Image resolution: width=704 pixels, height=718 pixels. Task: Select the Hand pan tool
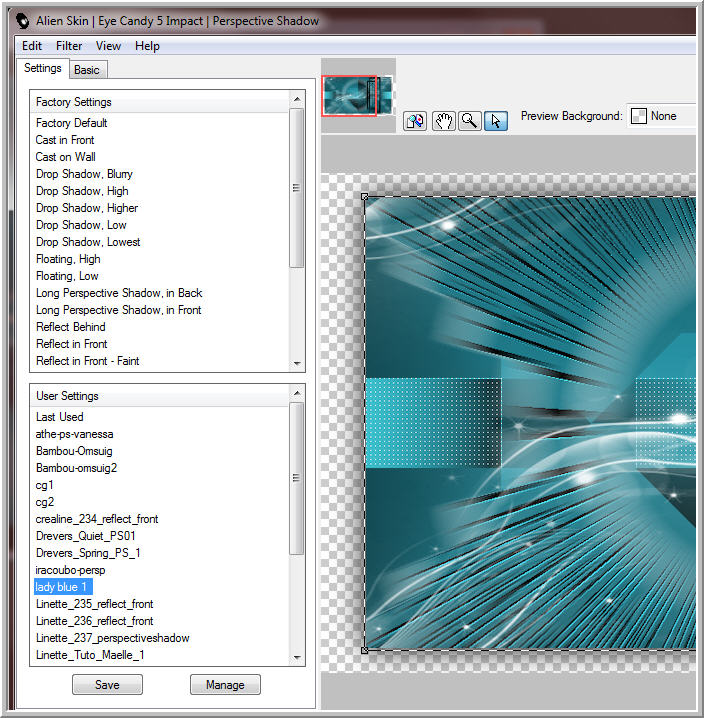[443, 121]
